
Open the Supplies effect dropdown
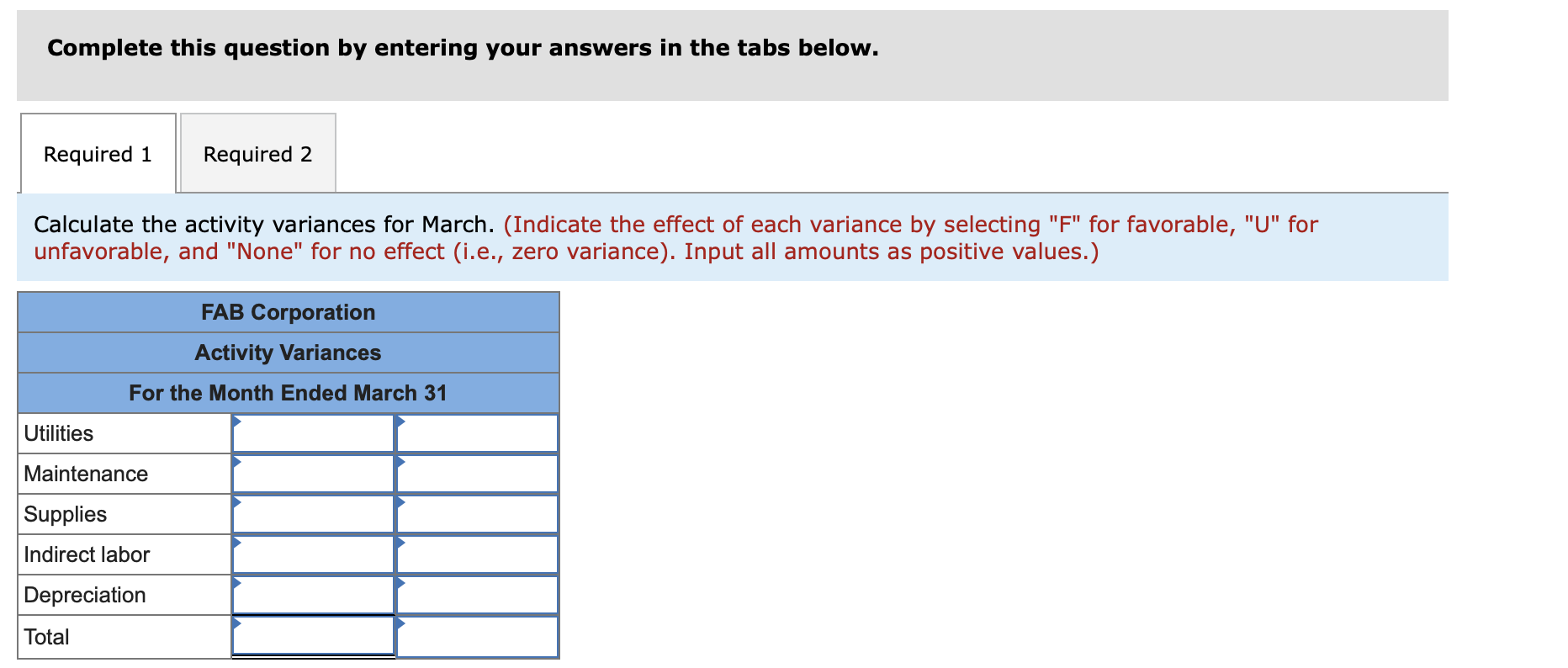coord(476,514)
